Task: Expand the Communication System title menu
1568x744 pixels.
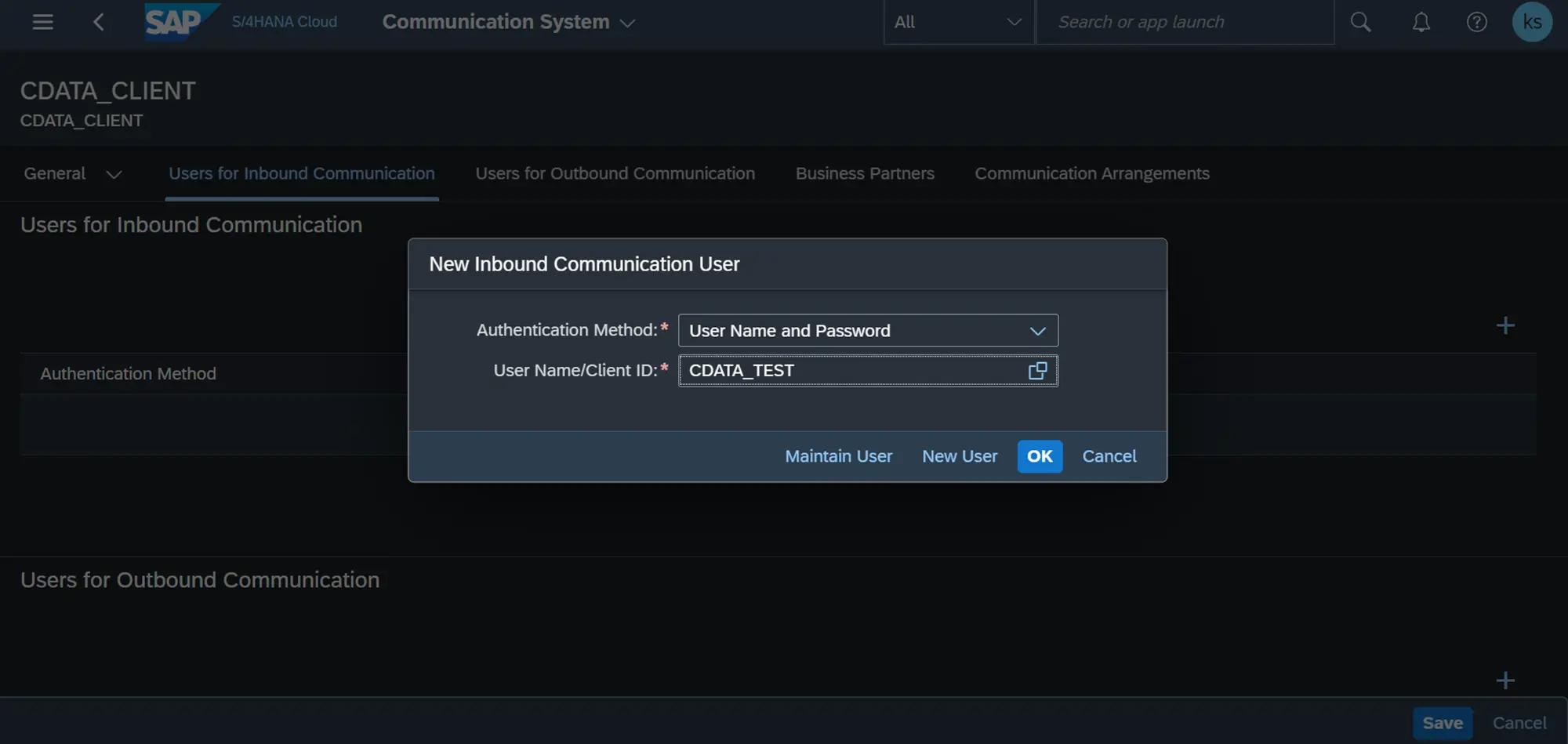Action: [x=627, y=23]
